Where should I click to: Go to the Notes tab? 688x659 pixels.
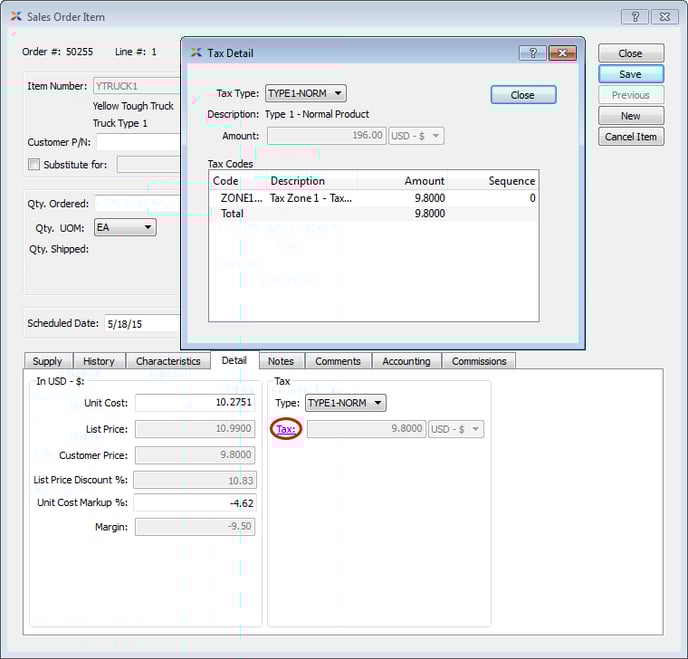[281, 361]
